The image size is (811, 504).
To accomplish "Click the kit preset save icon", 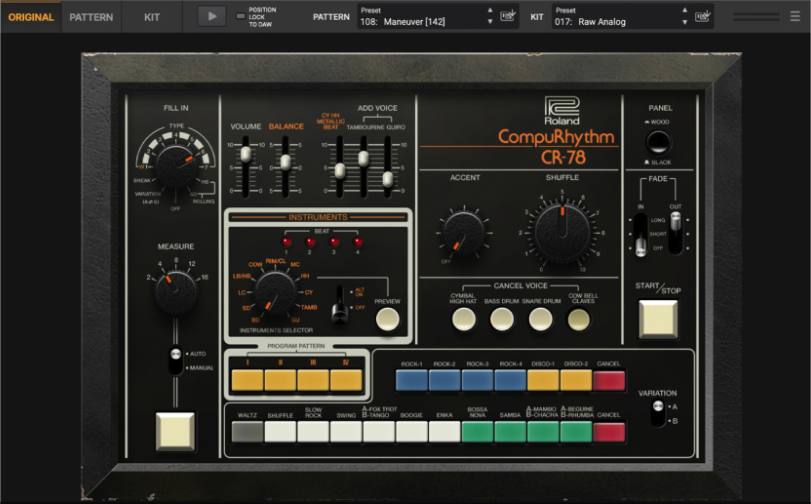I will [x=703, y=16].
